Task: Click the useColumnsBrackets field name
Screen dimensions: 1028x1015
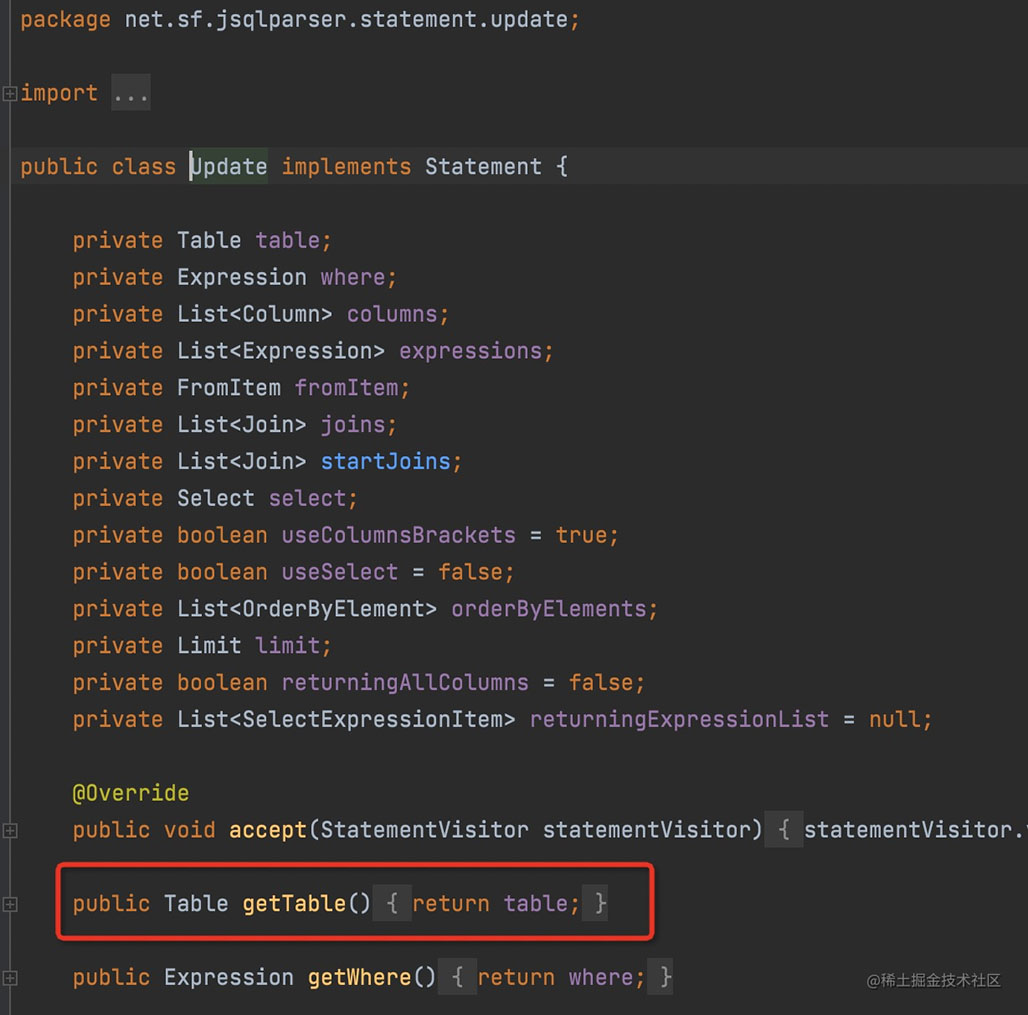Action: tap(398, 535)
